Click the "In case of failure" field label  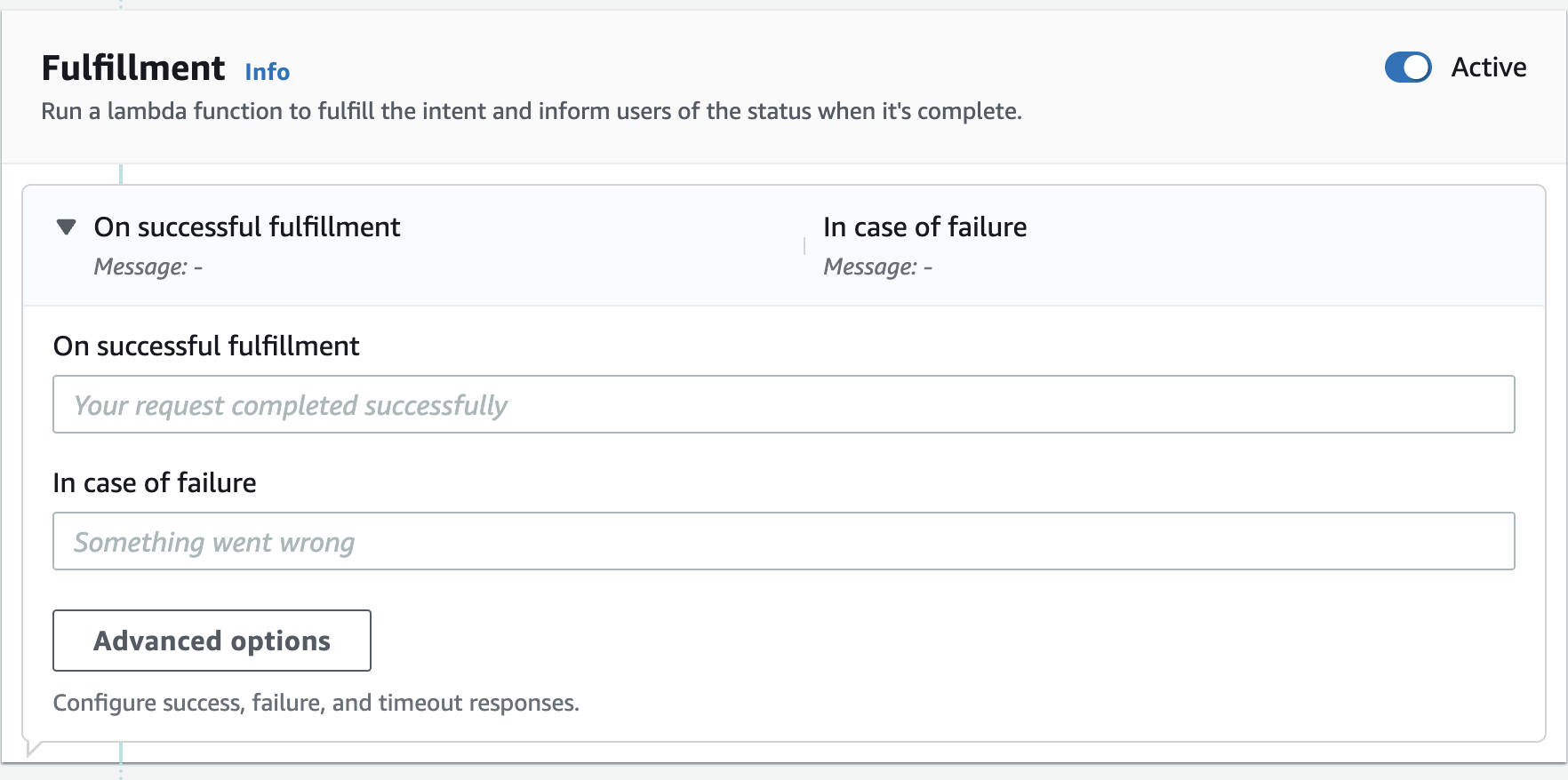tap(155, 483)
